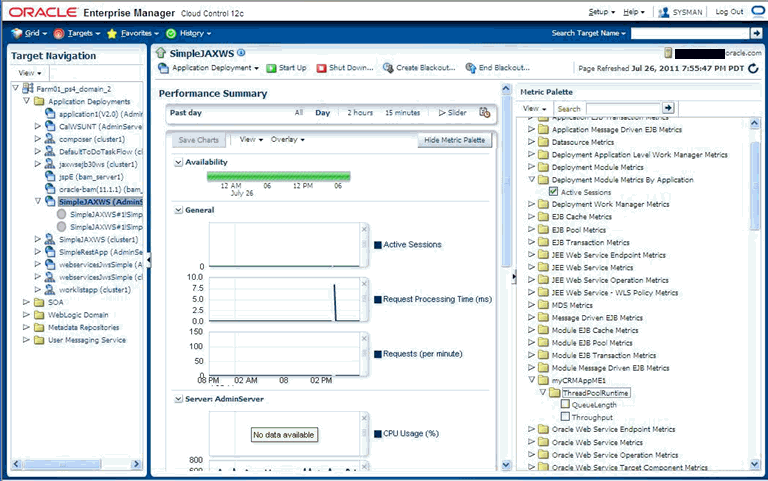Click the SOA folder icon

pos(39,302)
